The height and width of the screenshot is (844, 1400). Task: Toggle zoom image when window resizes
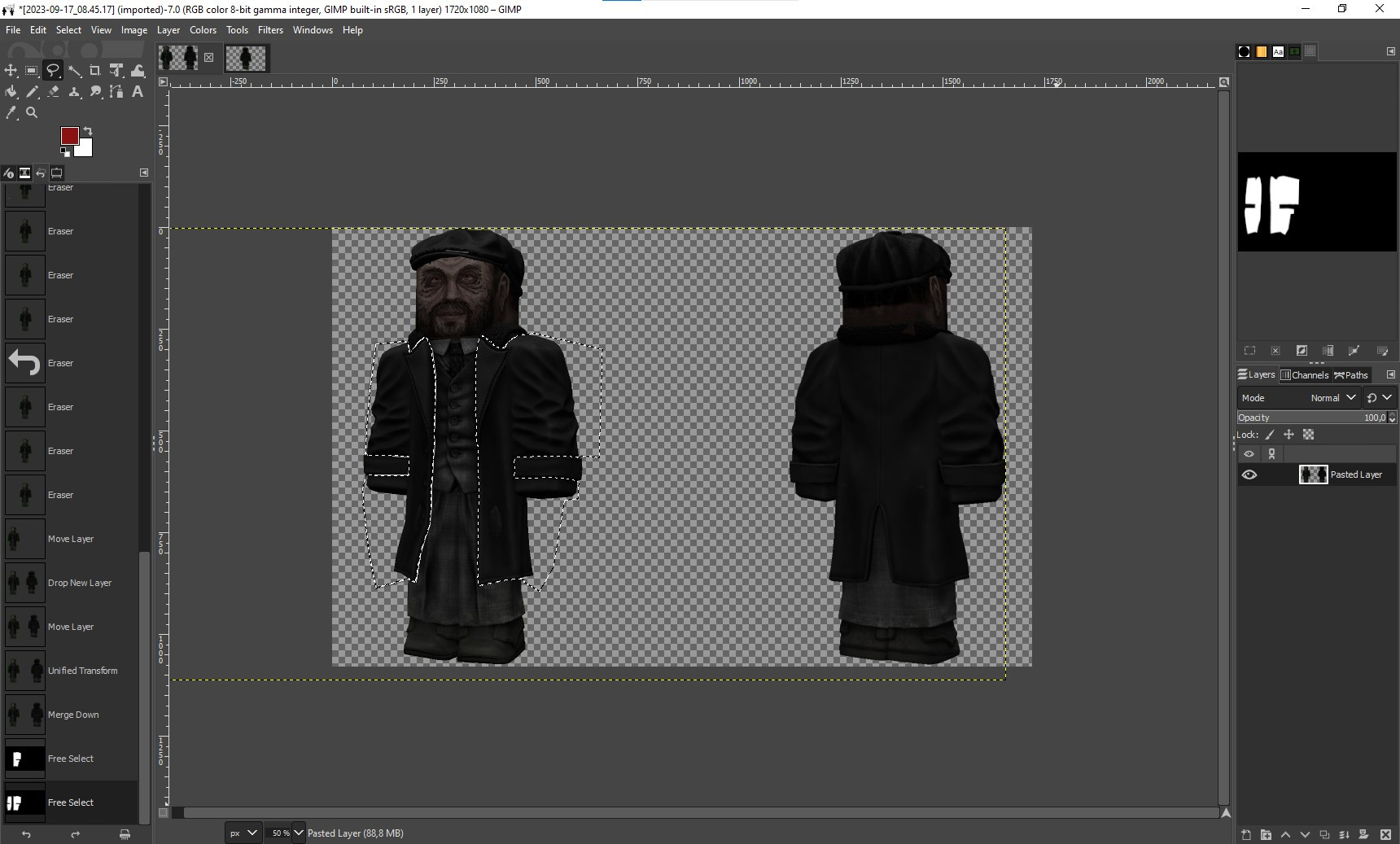[1223, 82]
